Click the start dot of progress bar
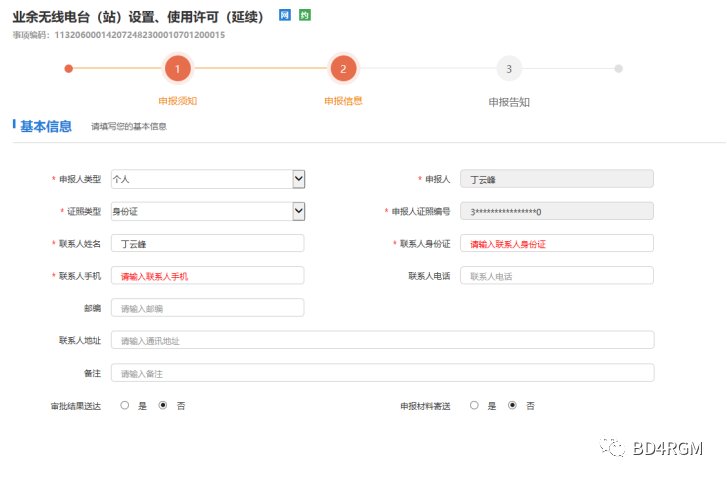Image resolution: width=727 pixels, height=478 pixels. [x=69, y=69]
